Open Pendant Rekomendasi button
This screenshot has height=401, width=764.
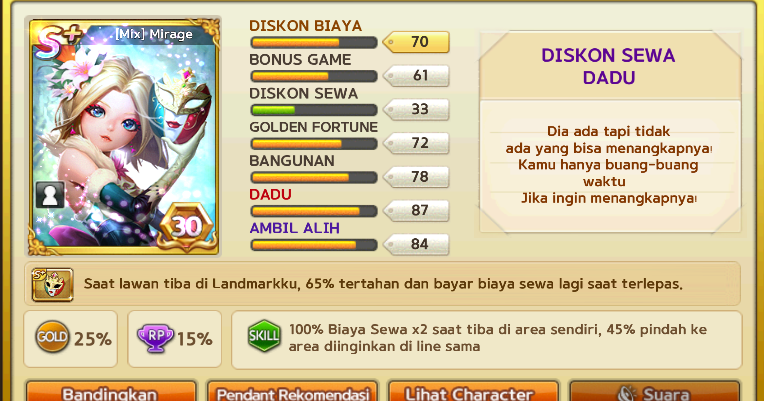292,391
